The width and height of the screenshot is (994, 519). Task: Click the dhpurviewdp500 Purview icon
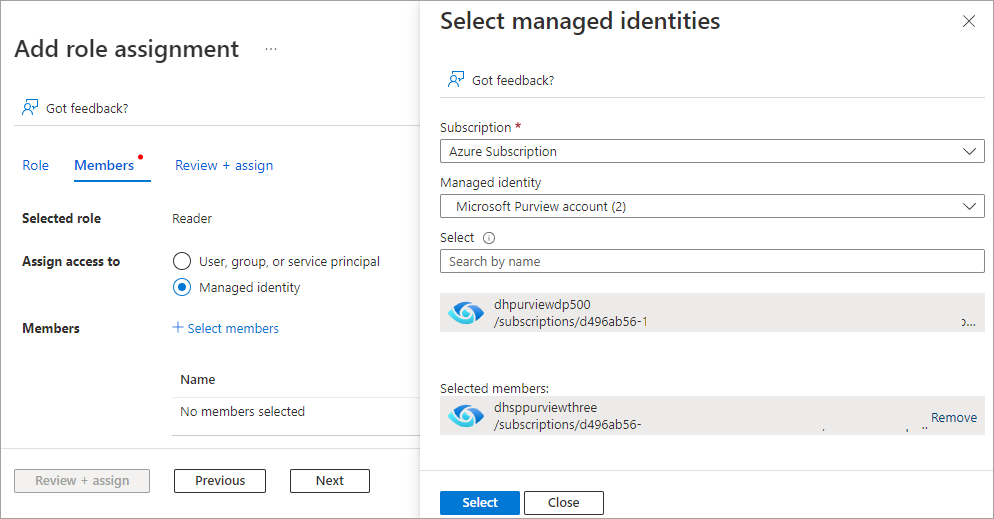[465, 312]
